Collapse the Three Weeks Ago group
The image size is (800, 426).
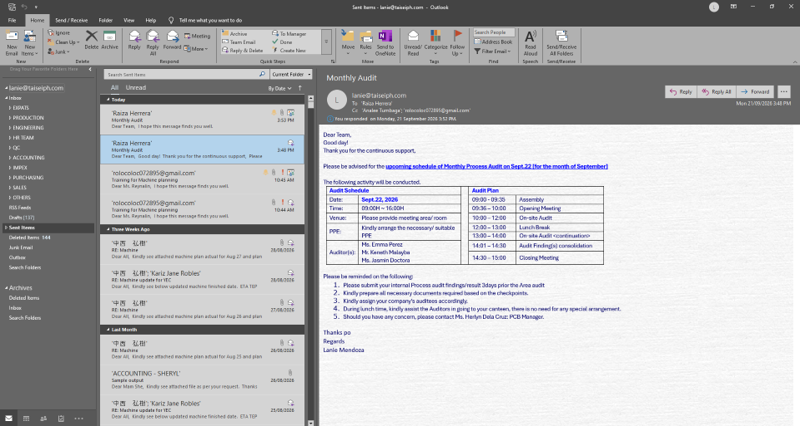pyautogui.click(x=108, y=230)
